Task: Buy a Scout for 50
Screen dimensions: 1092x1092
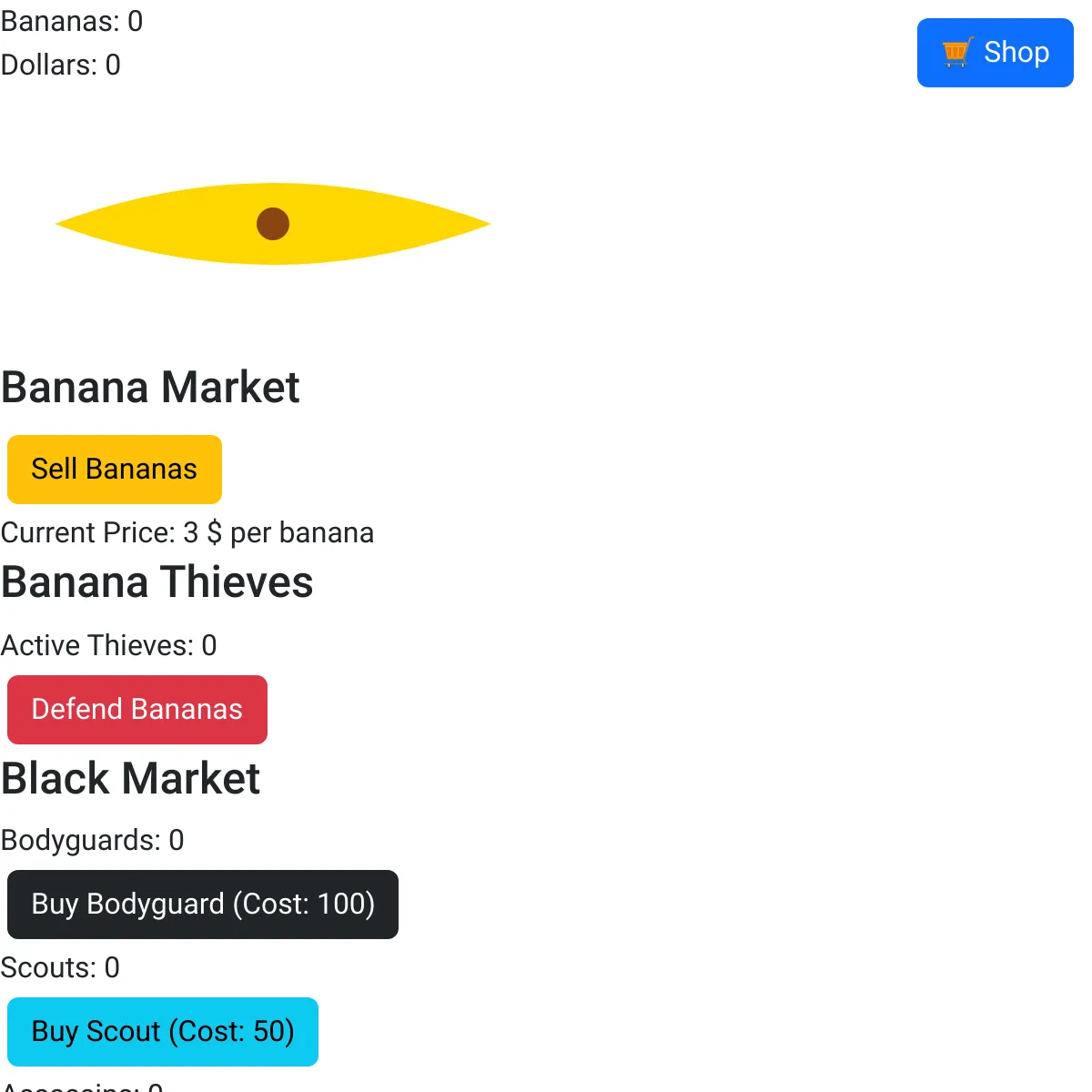Action: point(163,1032)
